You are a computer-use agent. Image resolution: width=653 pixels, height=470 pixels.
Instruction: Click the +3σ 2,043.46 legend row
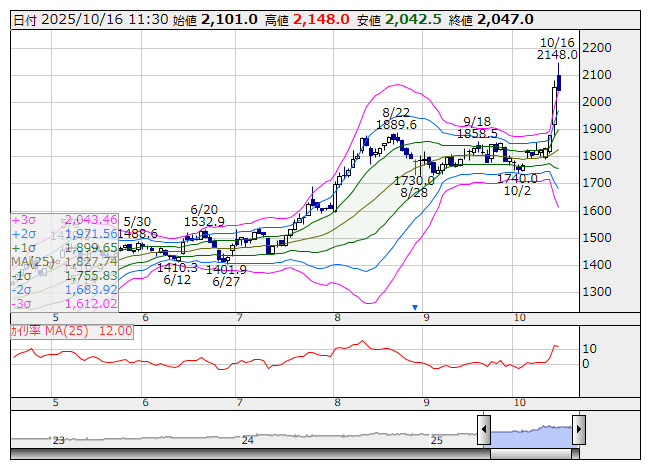(65, 220)
